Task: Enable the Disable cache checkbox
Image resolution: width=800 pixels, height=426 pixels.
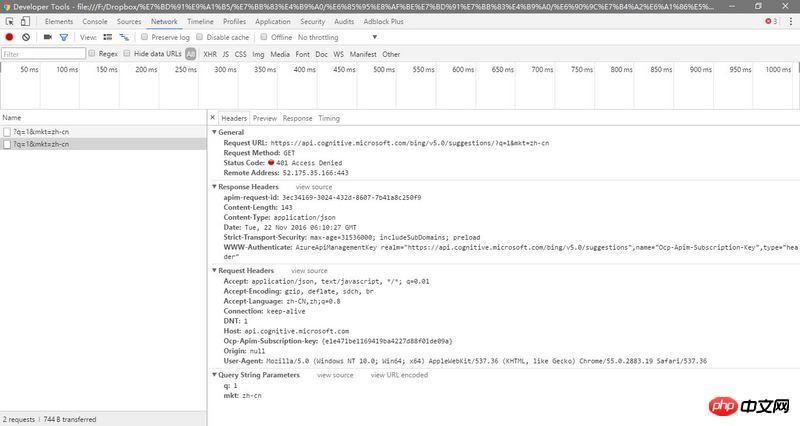Action: click(x=199, y=37)
